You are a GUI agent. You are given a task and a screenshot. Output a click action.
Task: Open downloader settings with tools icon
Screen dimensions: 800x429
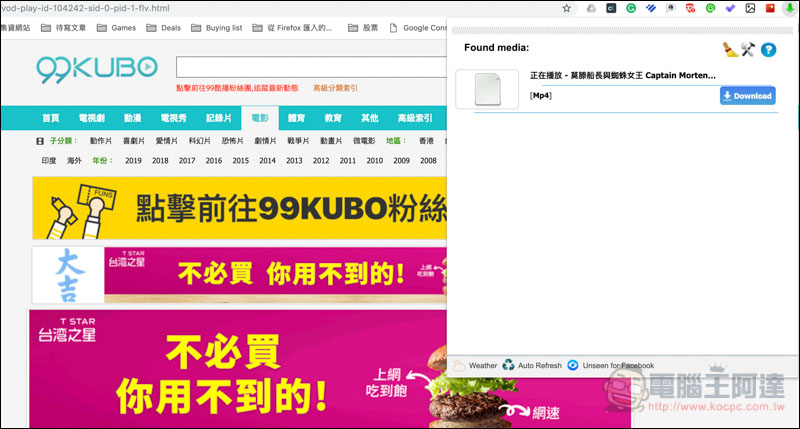[x=748, y=49]
